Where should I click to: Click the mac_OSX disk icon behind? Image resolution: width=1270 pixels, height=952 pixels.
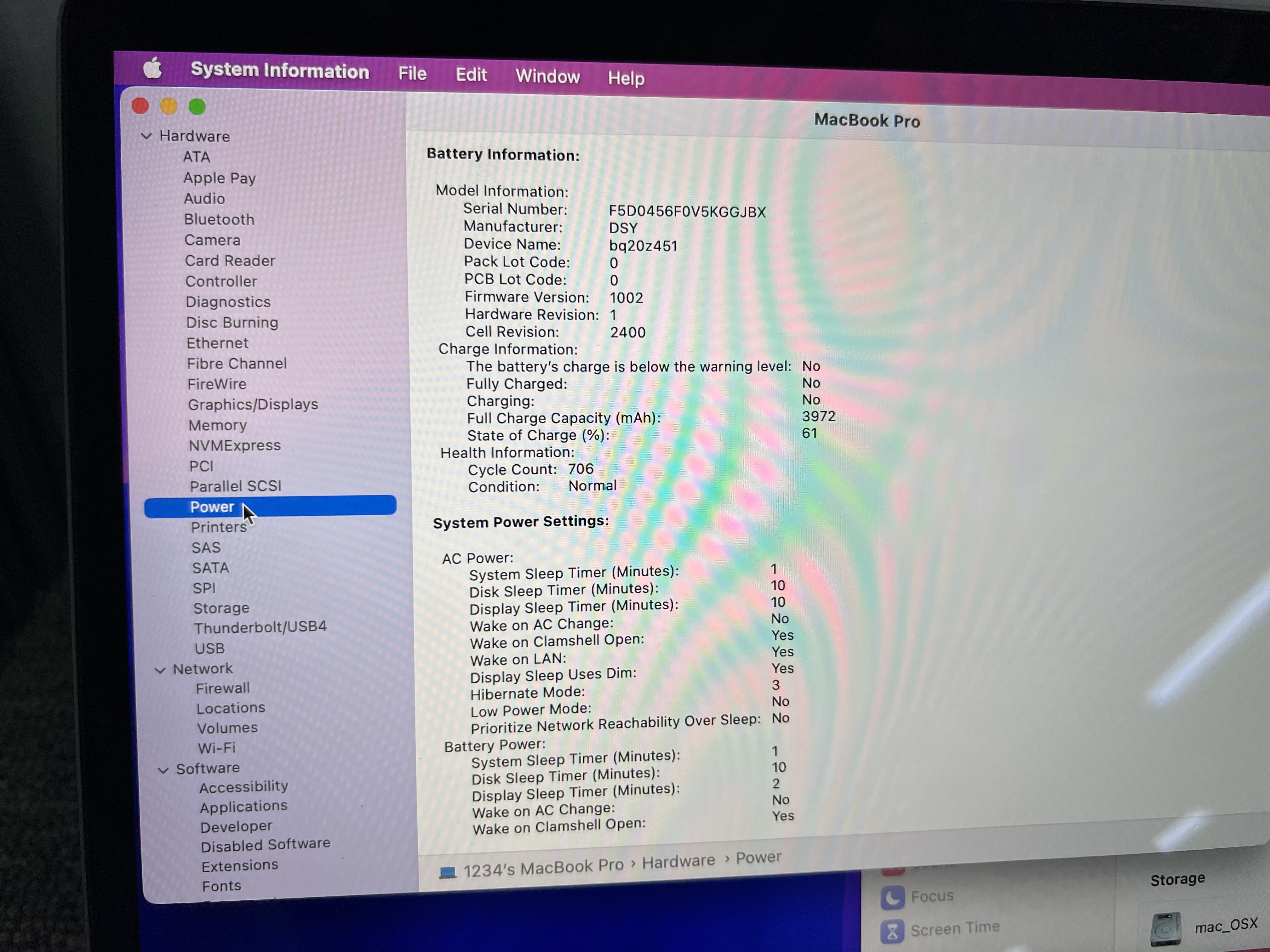click(x=1165, y=928)
